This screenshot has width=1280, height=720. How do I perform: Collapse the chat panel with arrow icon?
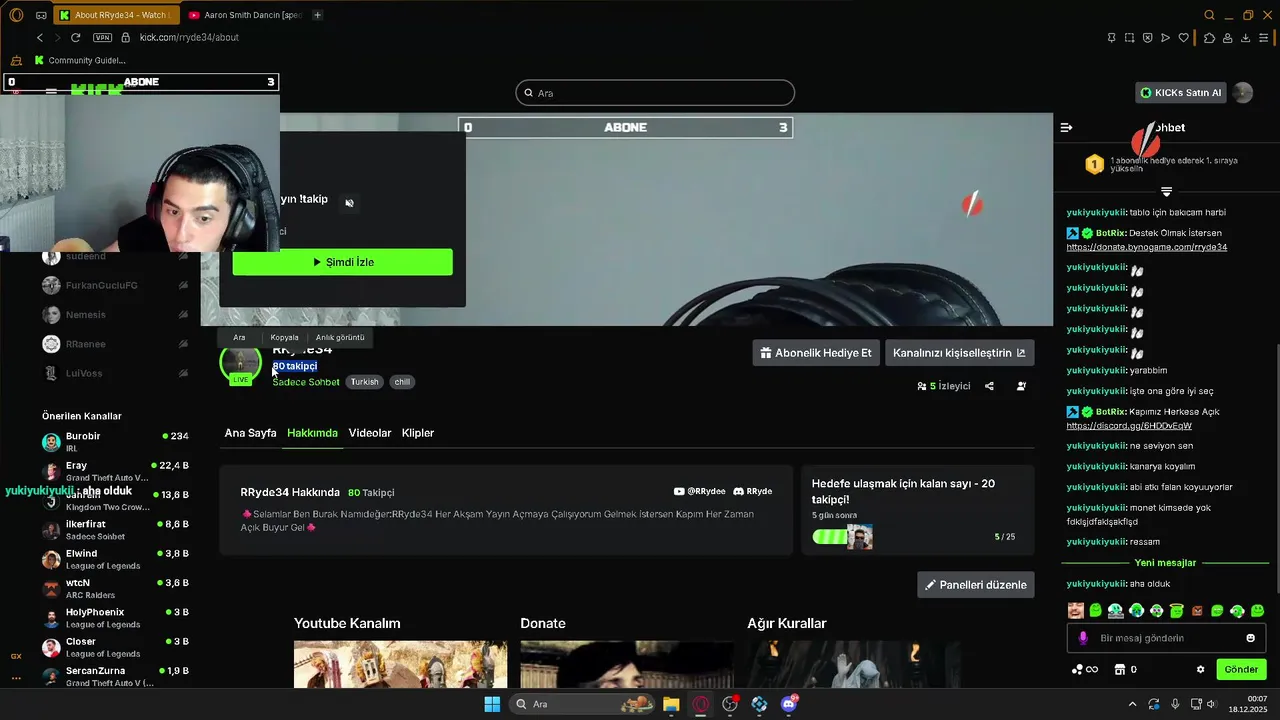1066,127
